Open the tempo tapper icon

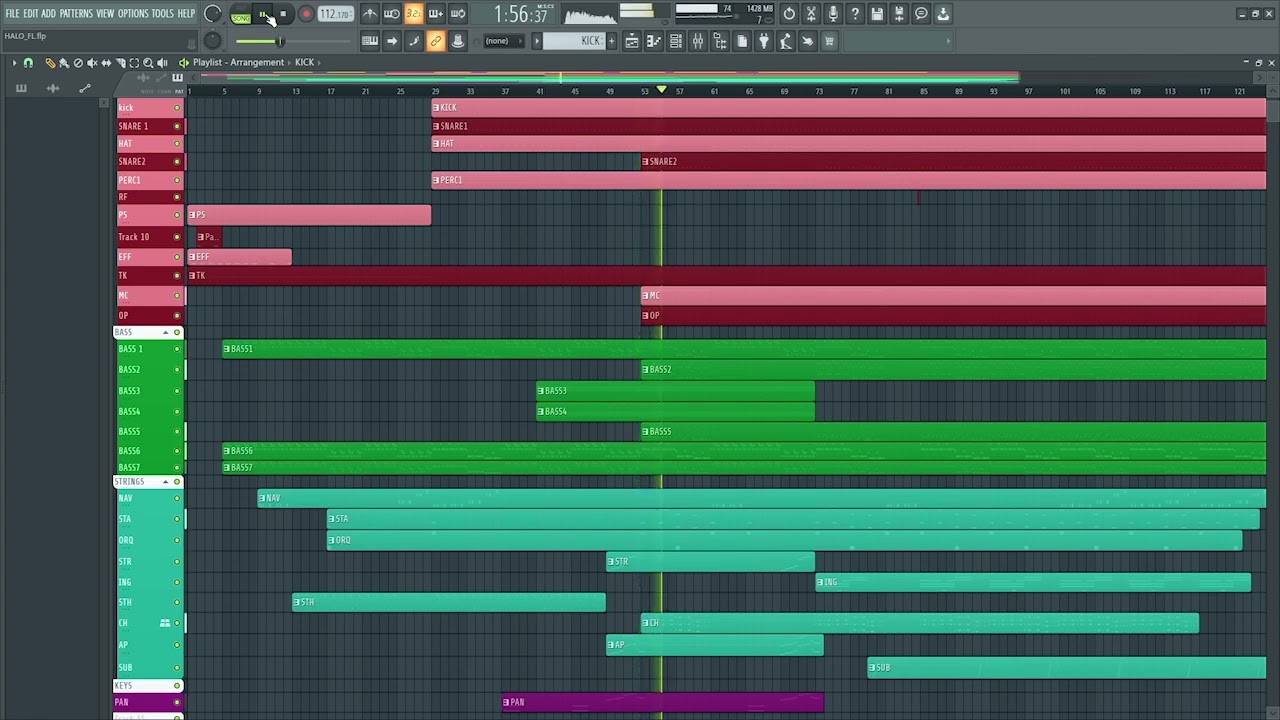click(x=786, y=41)
